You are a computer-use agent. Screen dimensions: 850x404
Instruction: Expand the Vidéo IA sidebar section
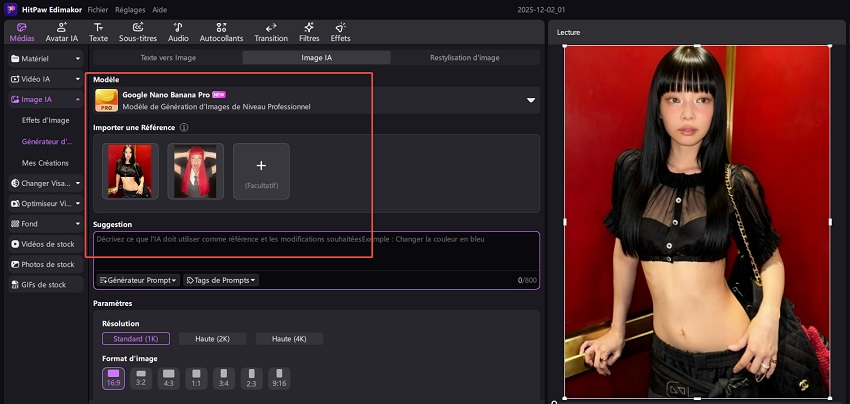click(44, 79)
